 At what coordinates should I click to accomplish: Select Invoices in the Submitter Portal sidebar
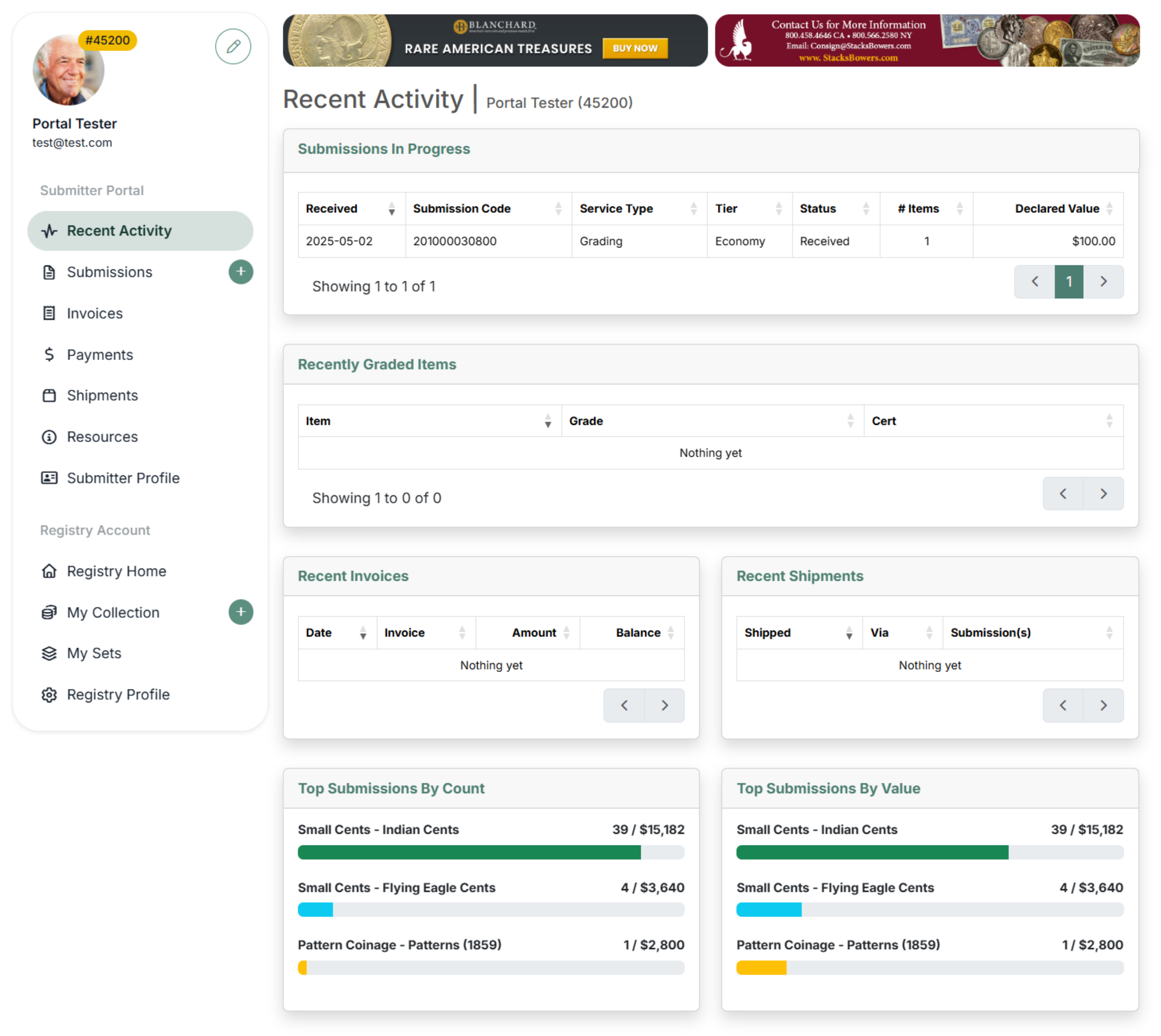pyautogui.click(x=94, y=313)
